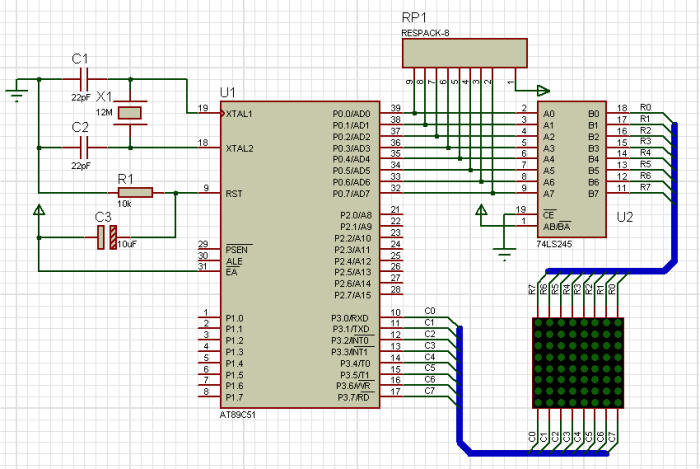Click the ALE pin label

tap(234, 261)
